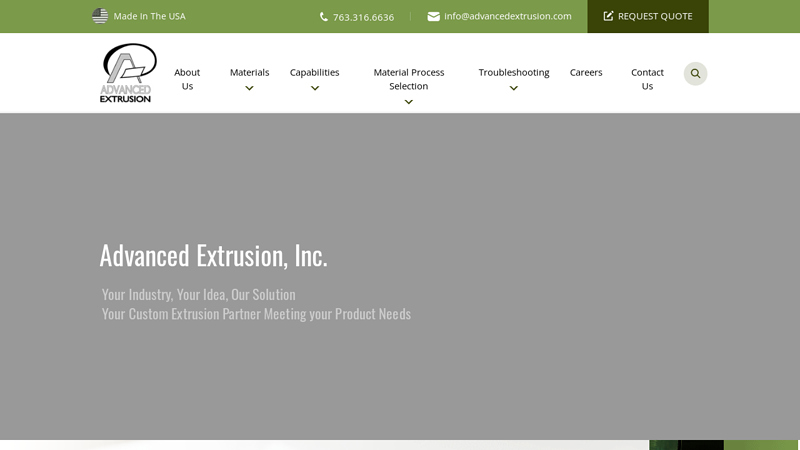Open the Materials menu item
Viewport: 800px width, 450px height.
(x=249, y=72)
